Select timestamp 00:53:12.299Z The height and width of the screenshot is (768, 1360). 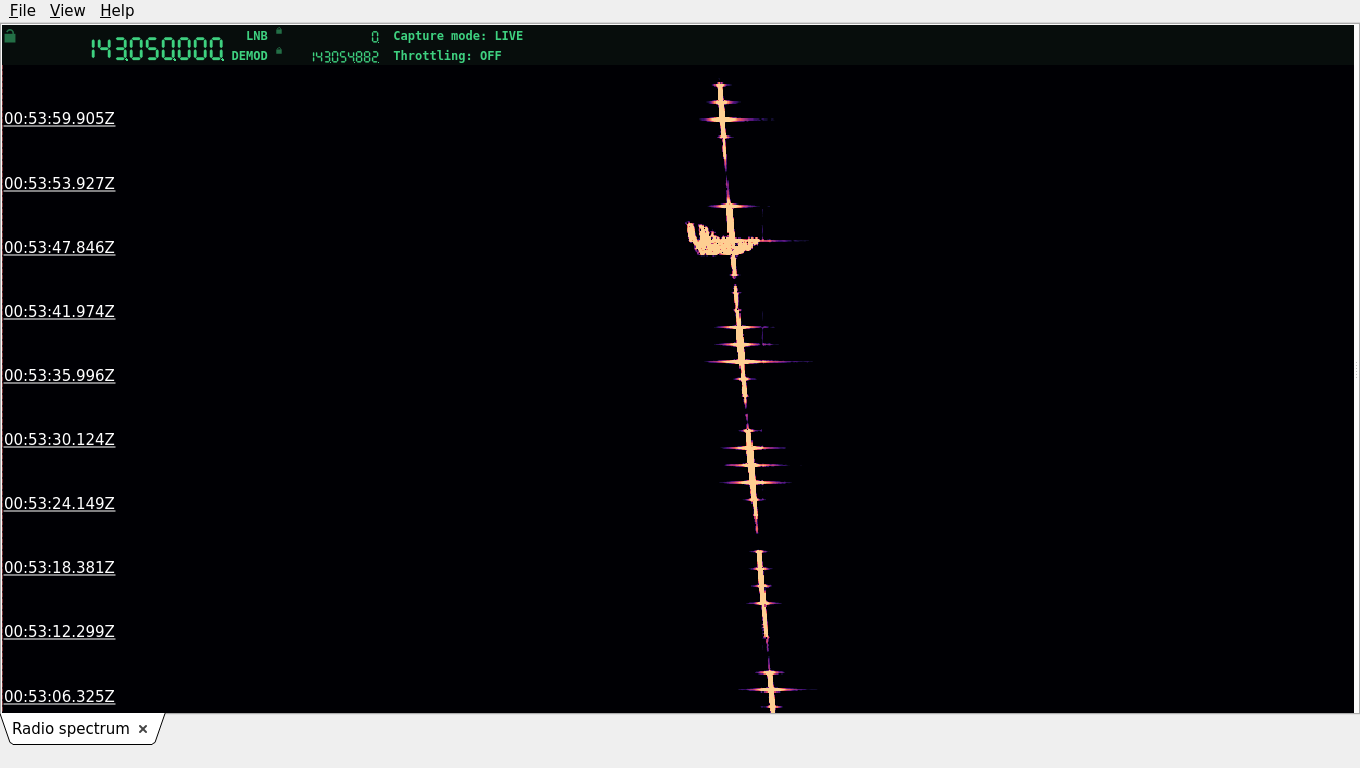[59, 631]
